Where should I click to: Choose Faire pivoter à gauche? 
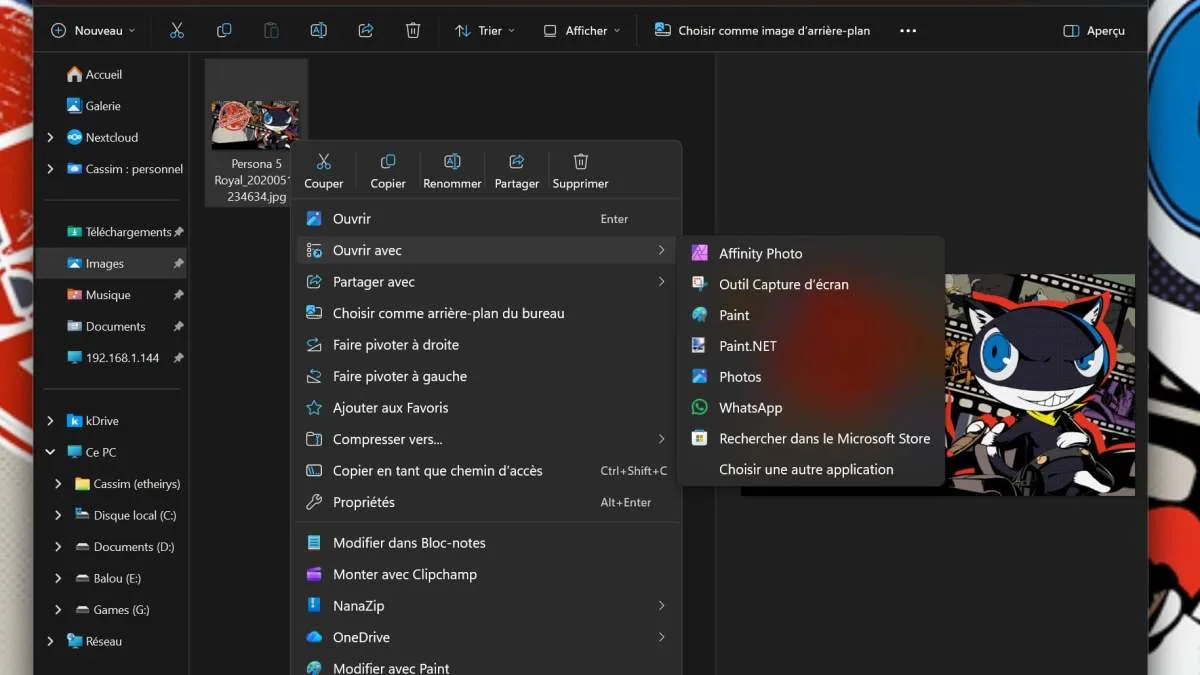point(486,376)
